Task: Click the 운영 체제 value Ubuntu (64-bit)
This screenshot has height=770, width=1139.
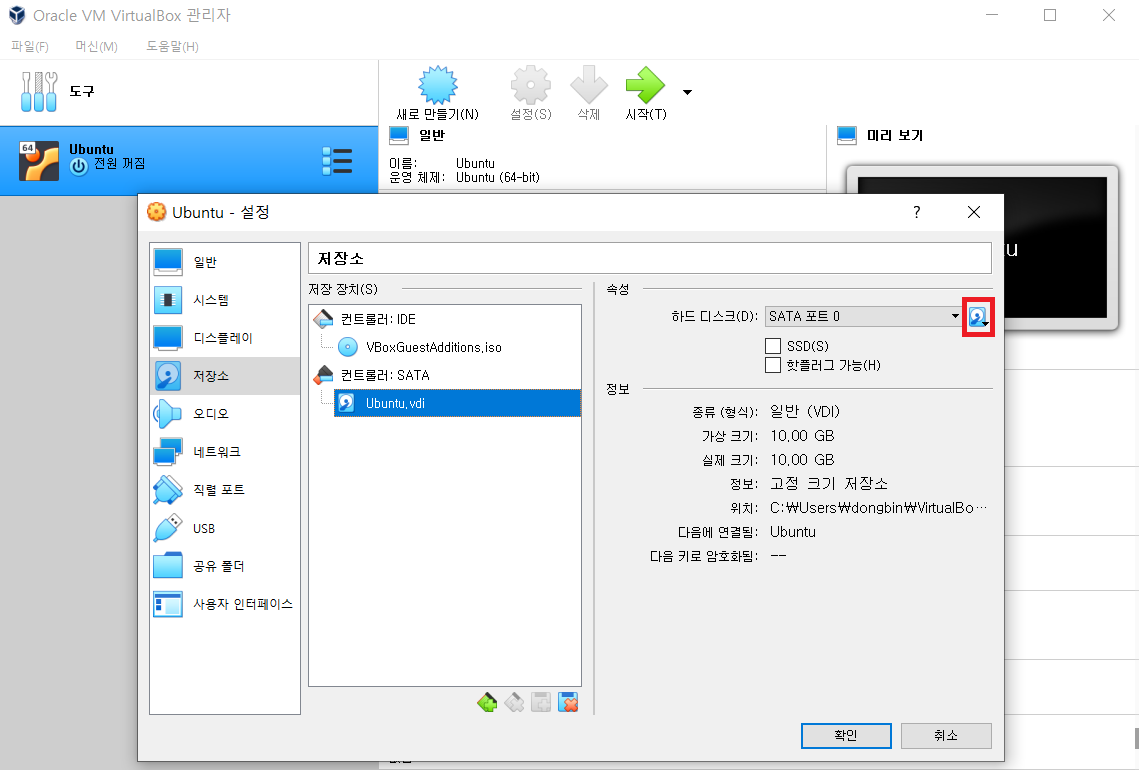Action: point(498,177)
